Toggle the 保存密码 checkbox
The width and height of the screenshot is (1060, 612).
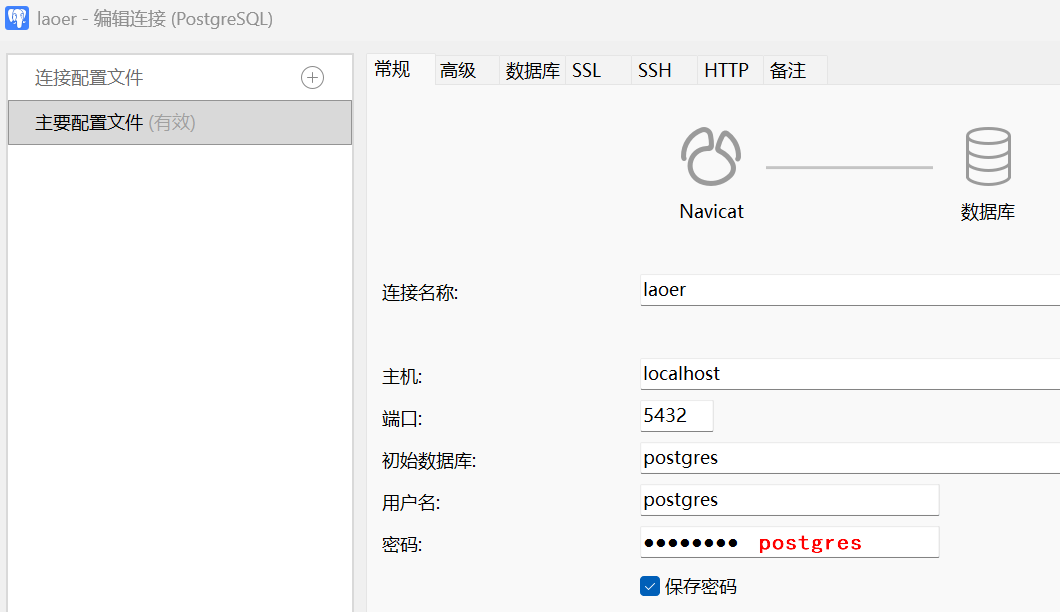650,586
